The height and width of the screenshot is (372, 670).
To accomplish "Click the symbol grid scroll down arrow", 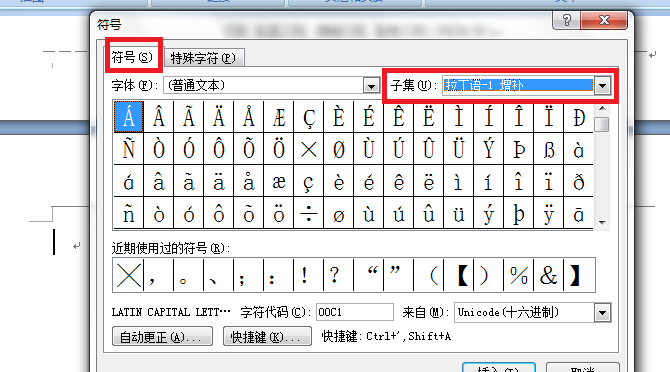I will point(602,223).
